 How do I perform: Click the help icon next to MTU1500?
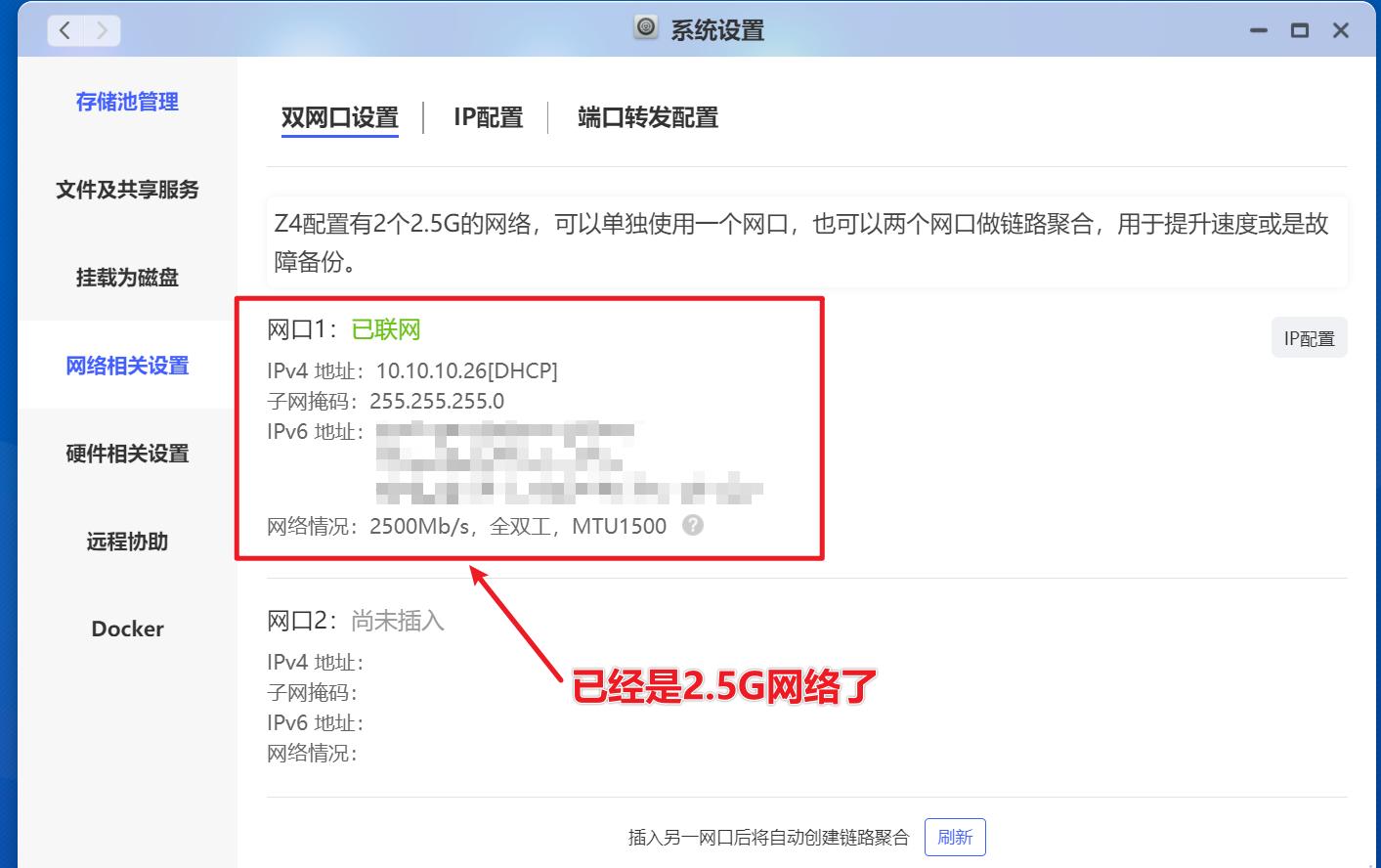point(691,526)
